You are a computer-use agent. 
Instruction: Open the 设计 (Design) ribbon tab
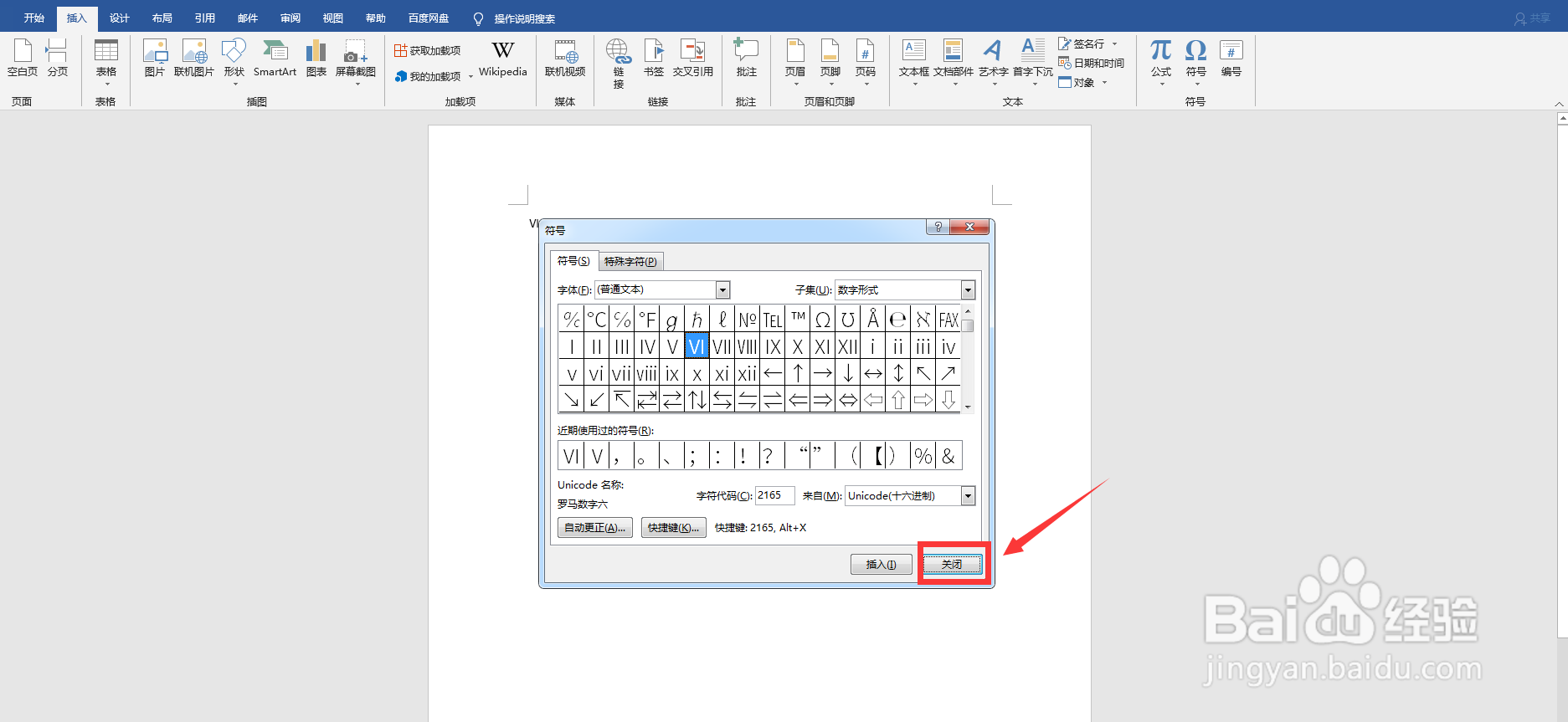(120, 18)
